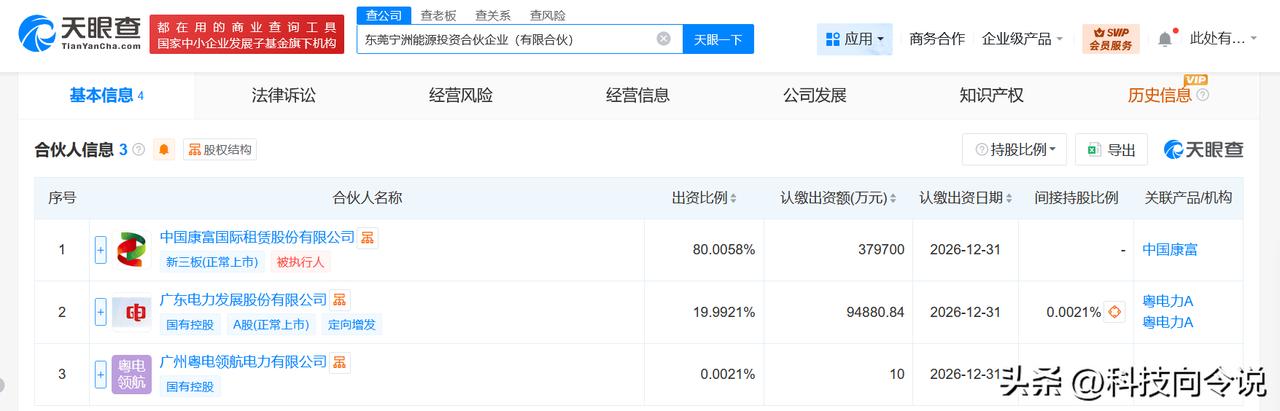
Task: Click the help icon beside 历史信息
Action: [1202, 95]
